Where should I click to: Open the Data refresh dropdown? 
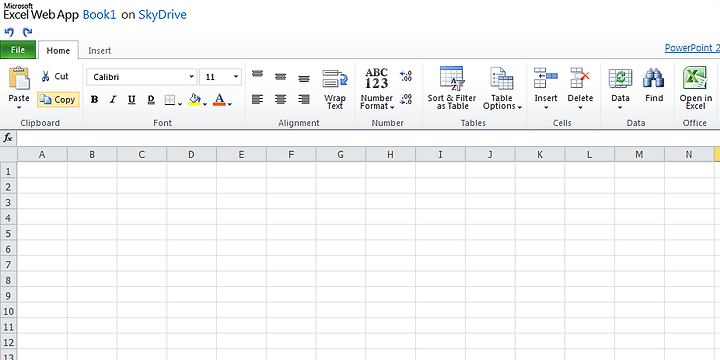(620, 89)
